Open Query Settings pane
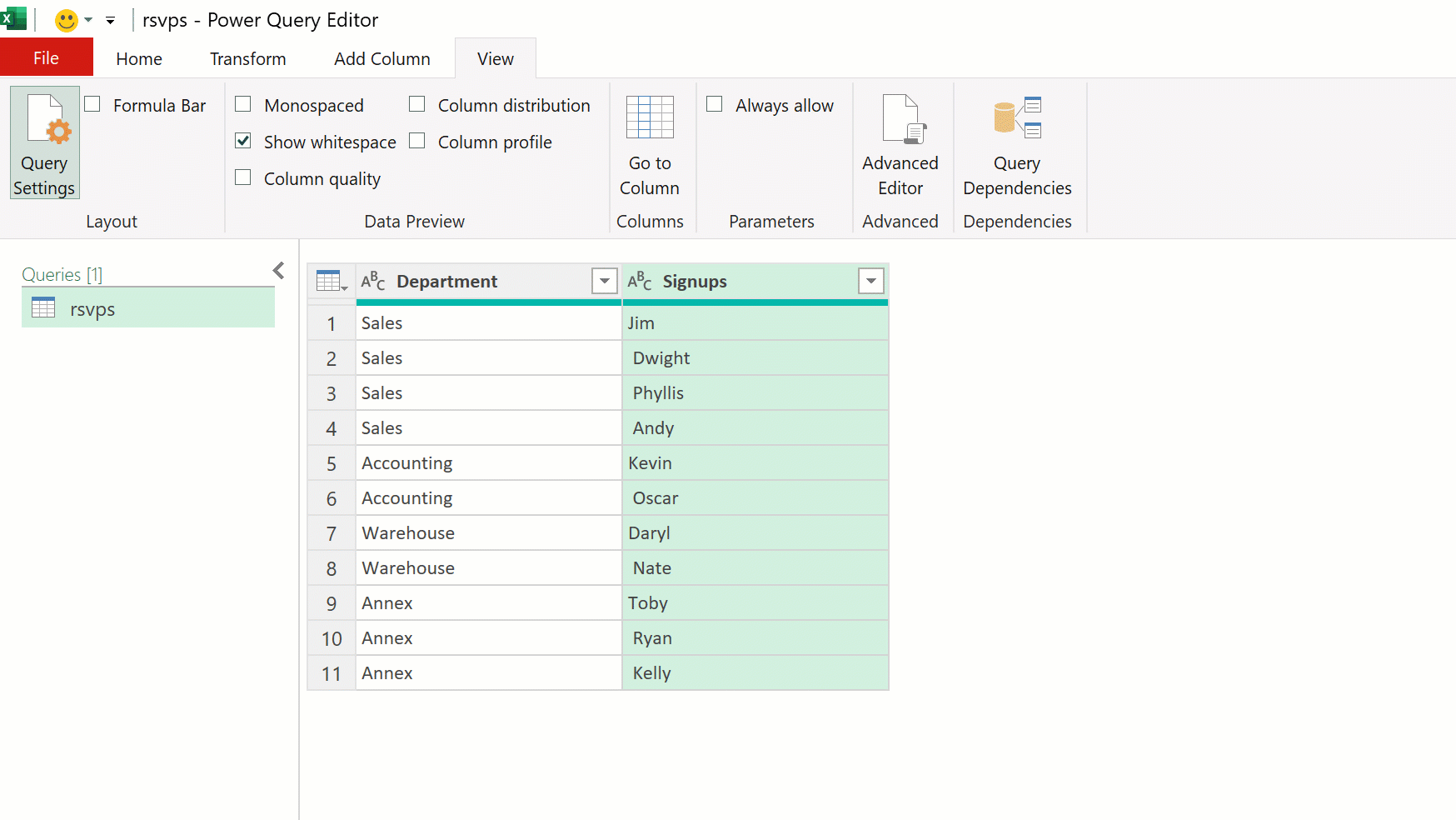The width and height of the screenshot is (1456, 820). 43,142
